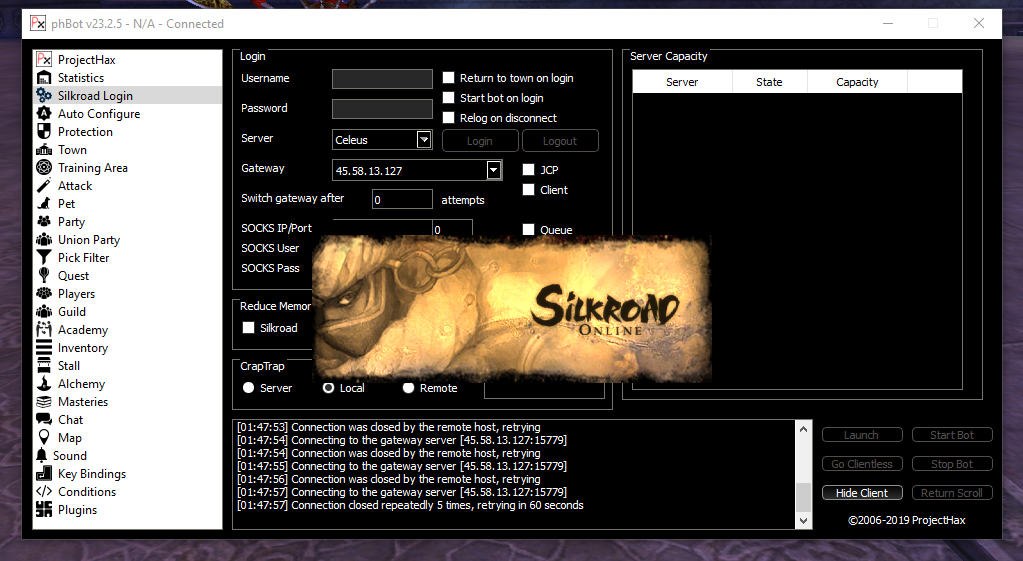Check the JCP checkbox

pos(529,170)
